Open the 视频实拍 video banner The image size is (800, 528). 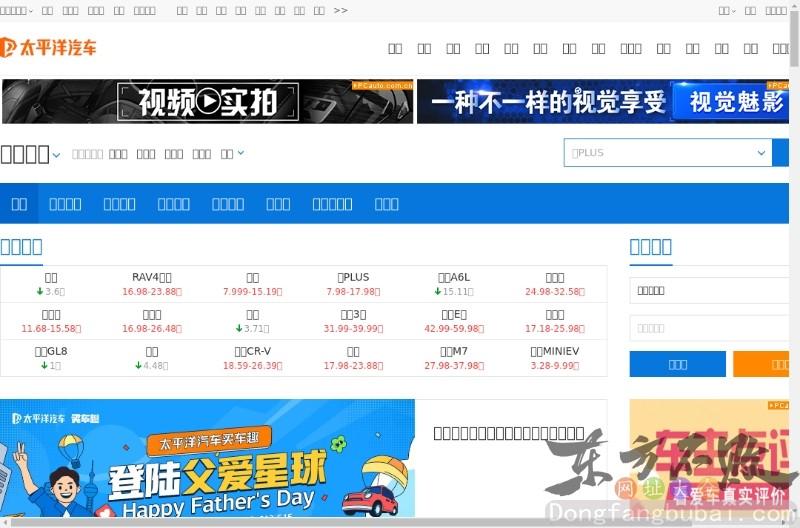click(207, 102)
